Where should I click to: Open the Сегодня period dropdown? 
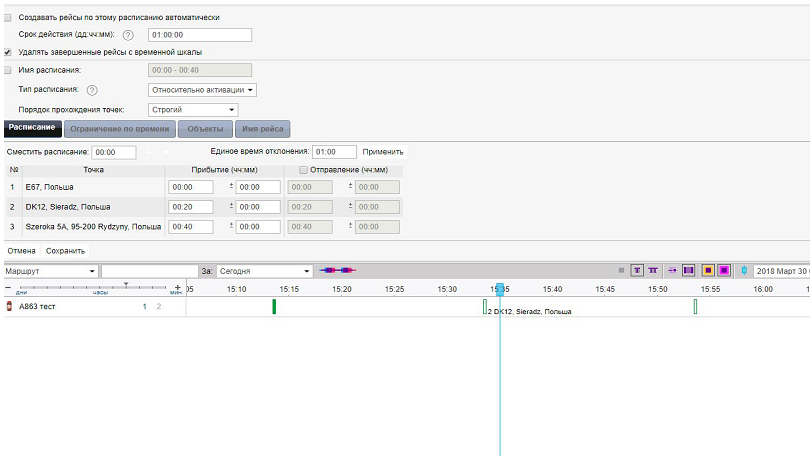click(x=264, y=271)
